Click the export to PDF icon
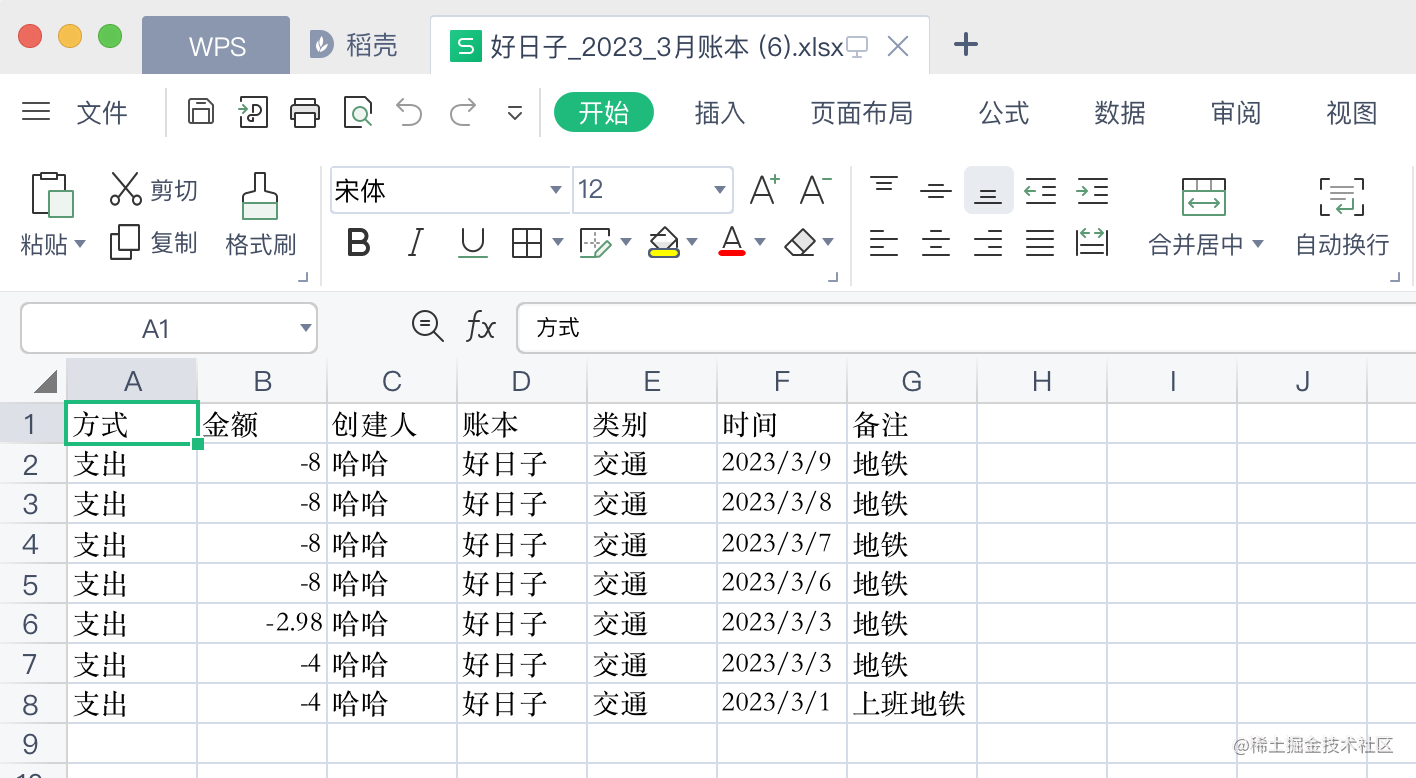 pyautogui.click(x=253, y=112)
